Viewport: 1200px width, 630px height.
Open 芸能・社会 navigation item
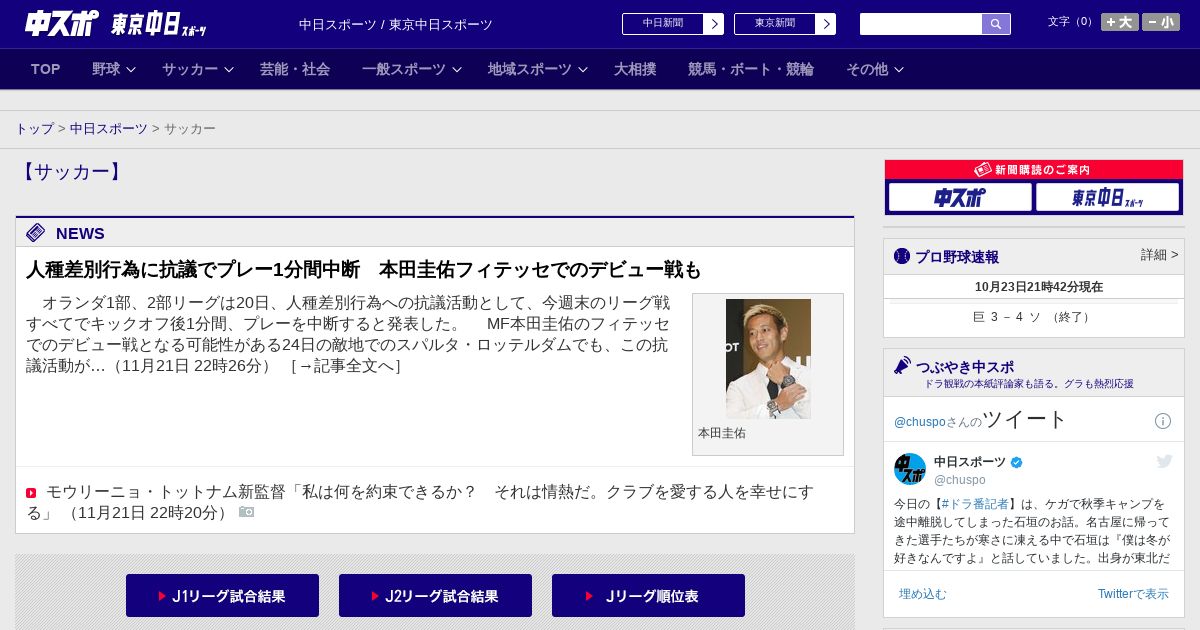tap(295, 69)
